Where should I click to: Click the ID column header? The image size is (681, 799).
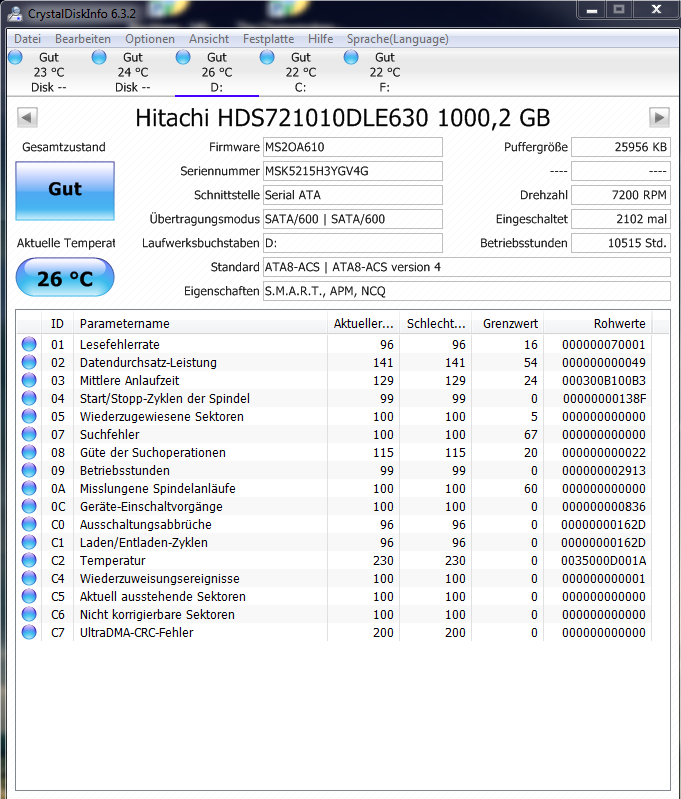pos(57,324)
